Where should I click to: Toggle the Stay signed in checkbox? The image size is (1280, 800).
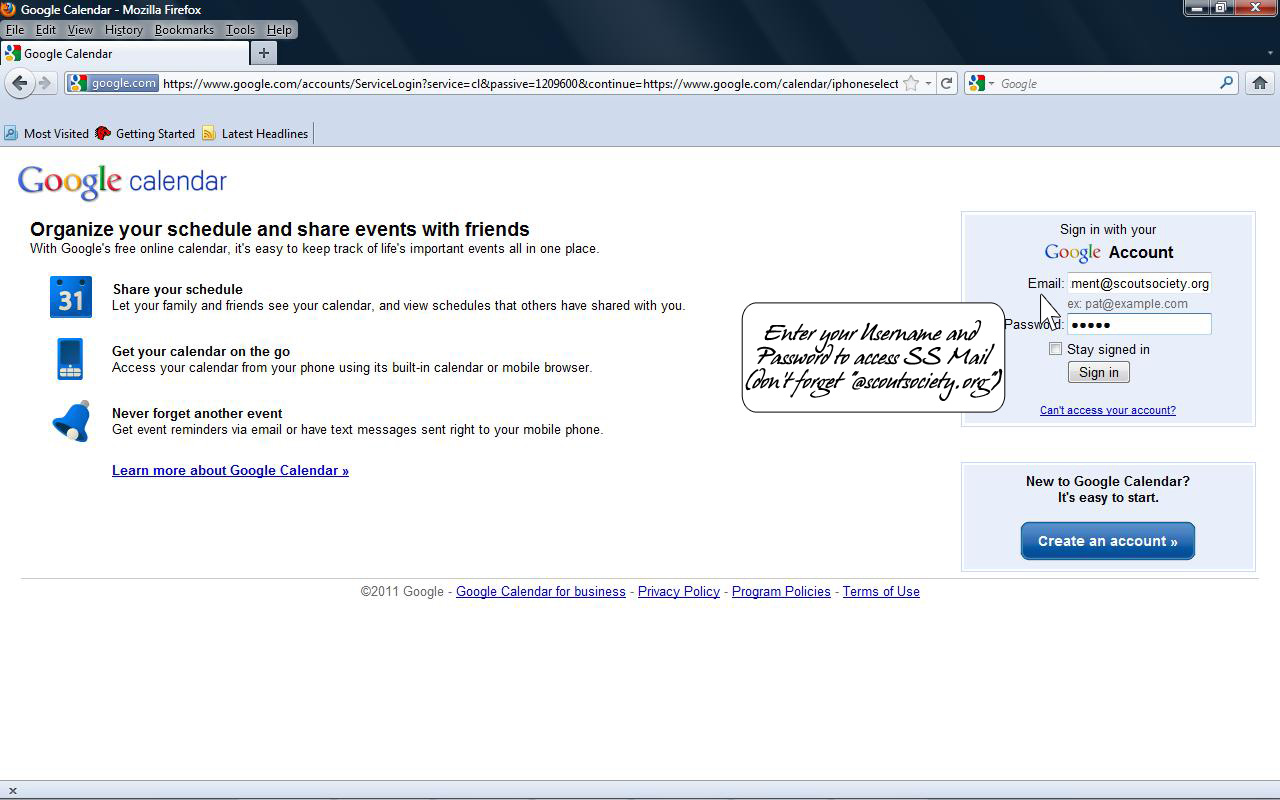coord(1055,349)
